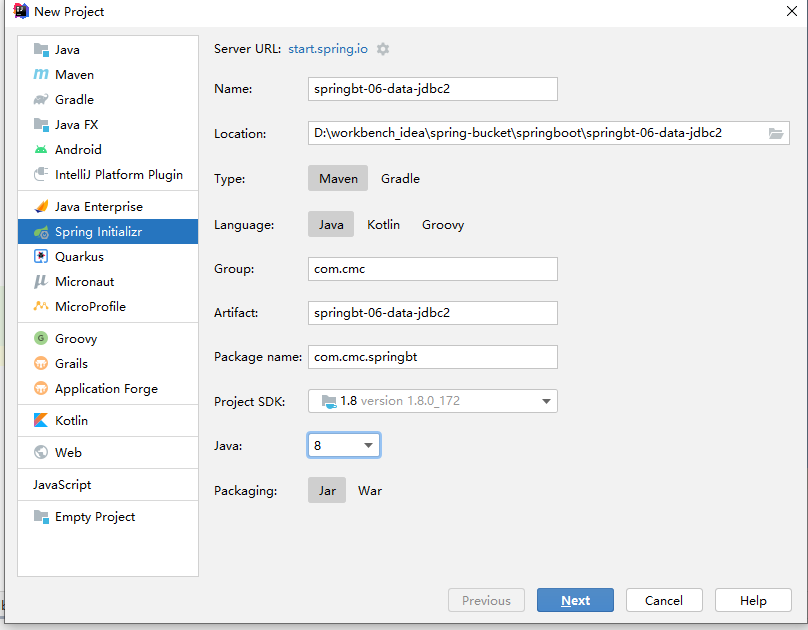The height and width of the screenshot is (630, 808).
Task: Click the Android robot icon
Action: 41,149
